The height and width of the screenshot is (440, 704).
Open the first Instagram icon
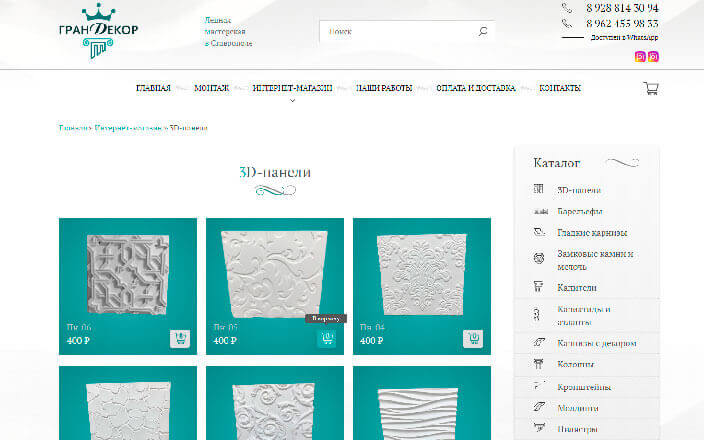(x=640, y=57)
